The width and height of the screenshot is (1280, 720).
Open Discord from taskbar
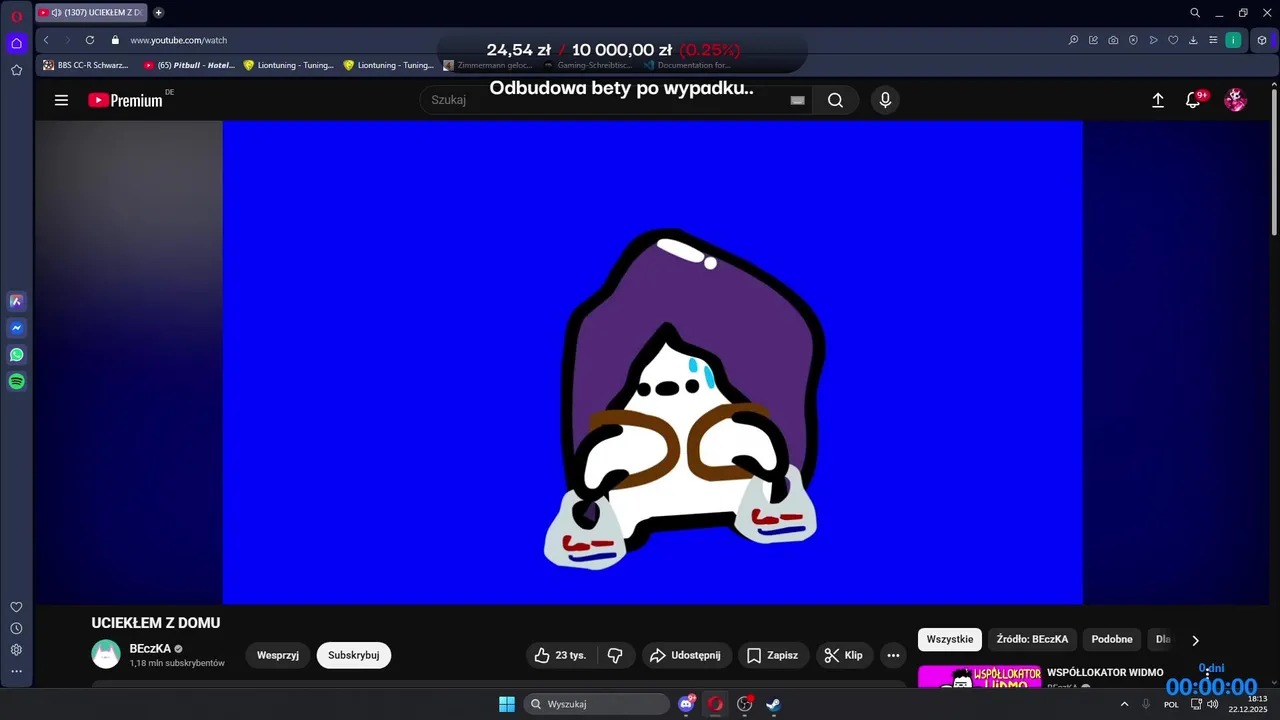(687, 704)
